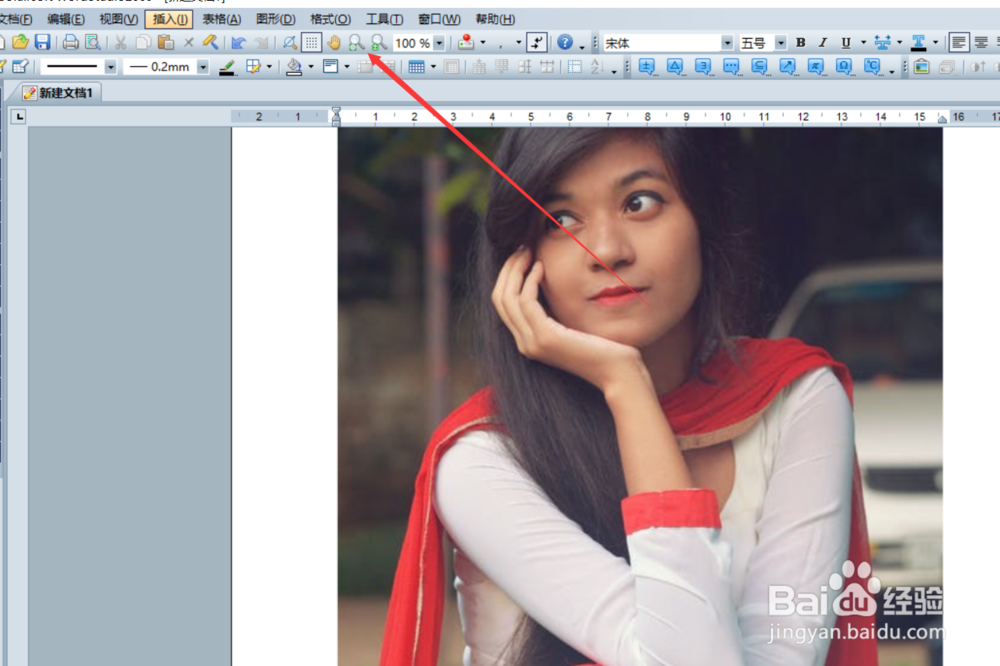This screenshot has height=666, width=1000.
Task: Insert Omega Greek letter symbol bubble
Action: tap(844, 67)
